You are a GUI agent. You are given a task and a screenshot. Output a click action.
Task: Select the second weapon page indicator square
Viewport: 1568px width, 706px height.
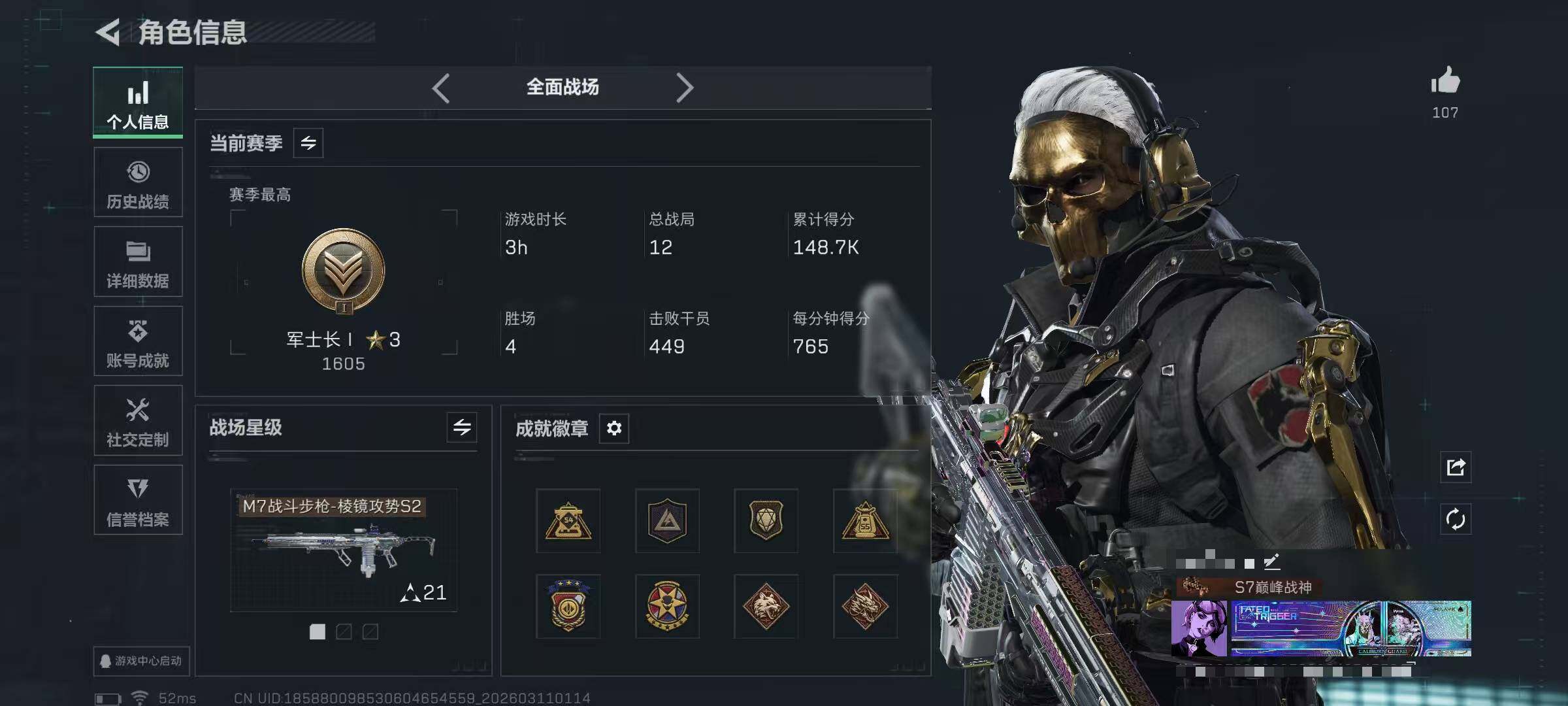[344, 631]
